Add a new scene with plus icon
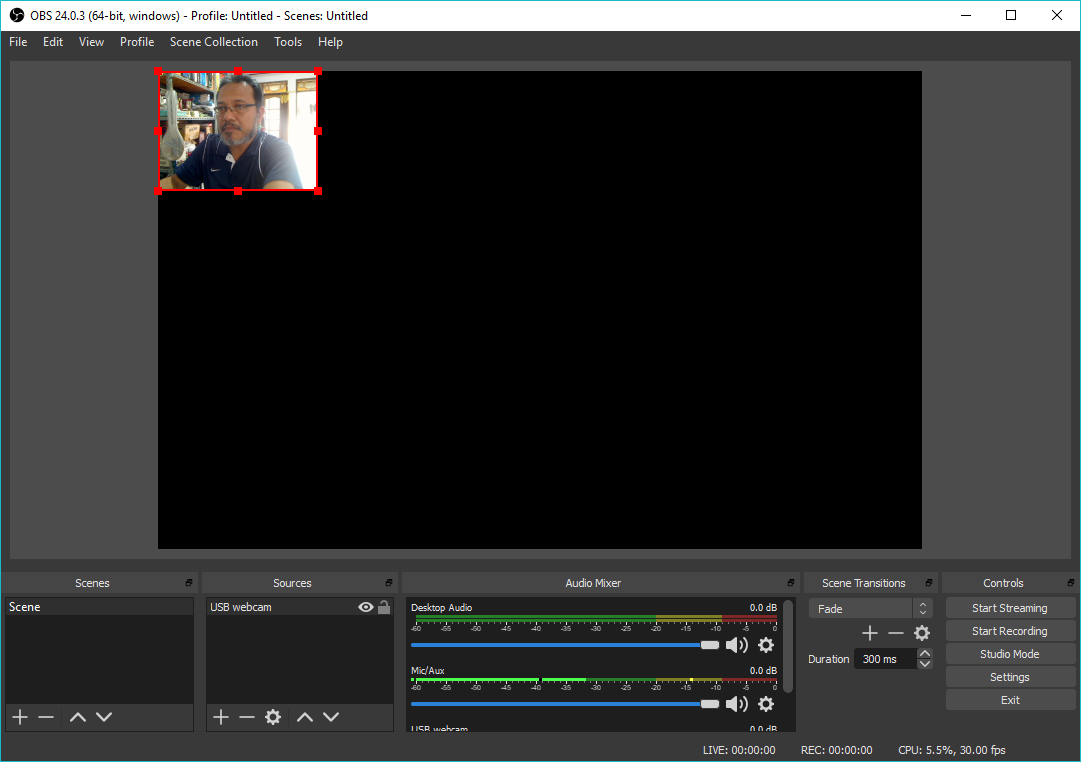 [x=20, y=717]
